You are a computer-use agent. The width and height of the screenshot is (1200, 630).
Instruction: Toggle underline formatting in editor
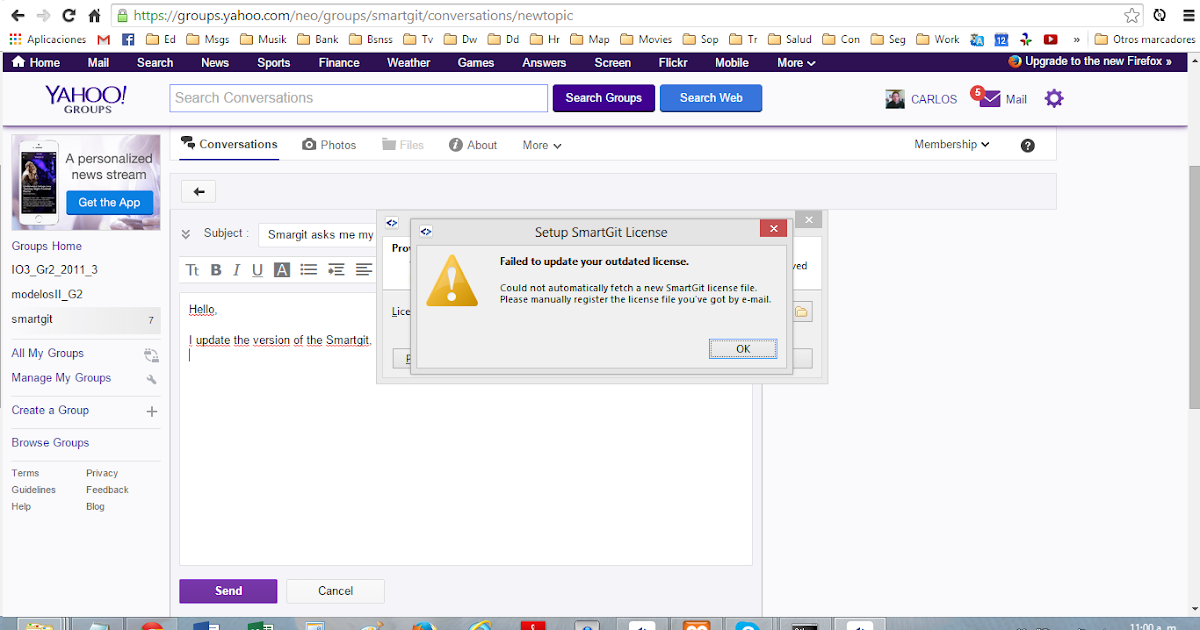[x=257, y=270]
